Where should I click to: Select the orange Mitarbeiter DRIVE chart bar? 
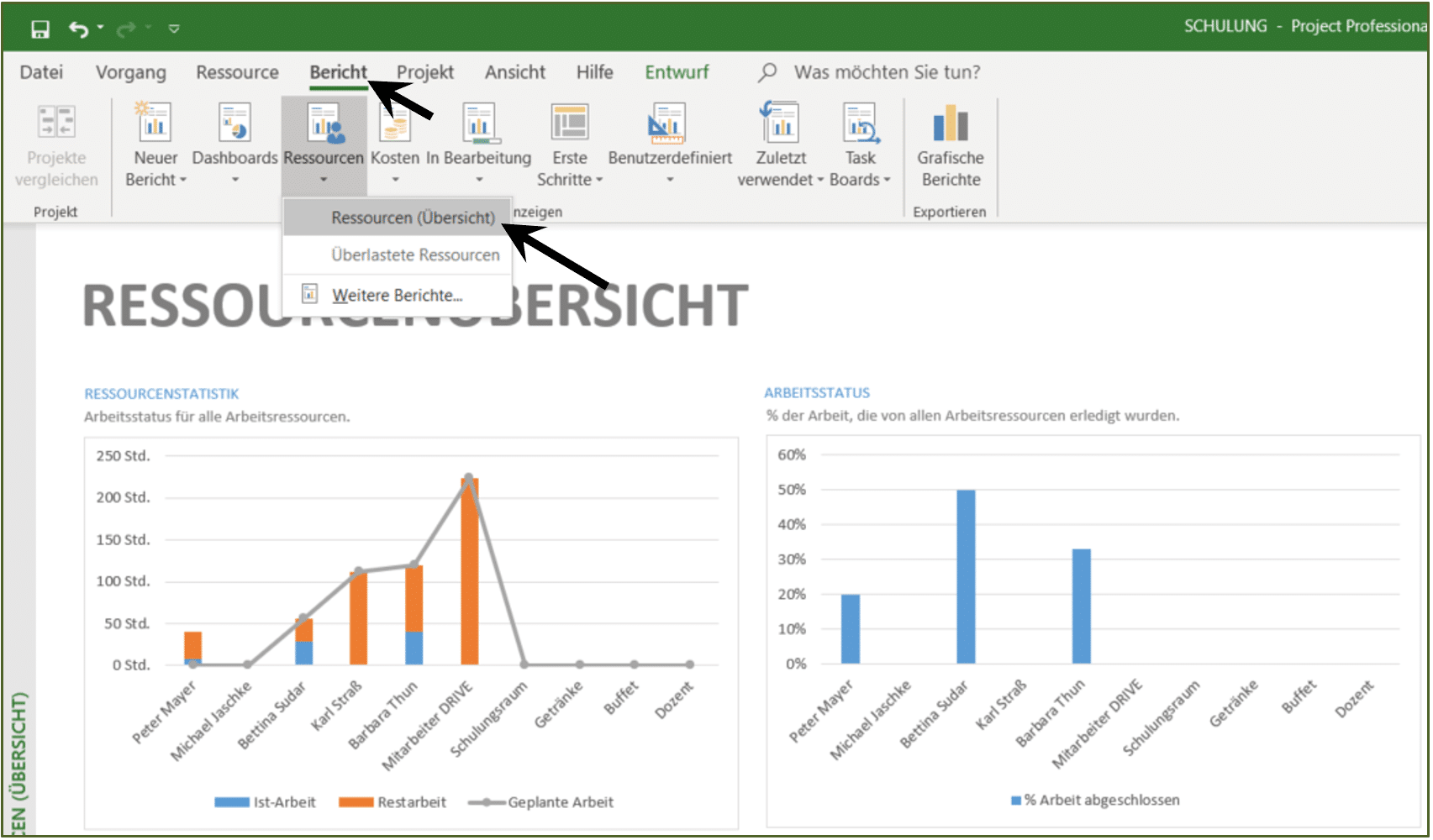tap(470, 571)
